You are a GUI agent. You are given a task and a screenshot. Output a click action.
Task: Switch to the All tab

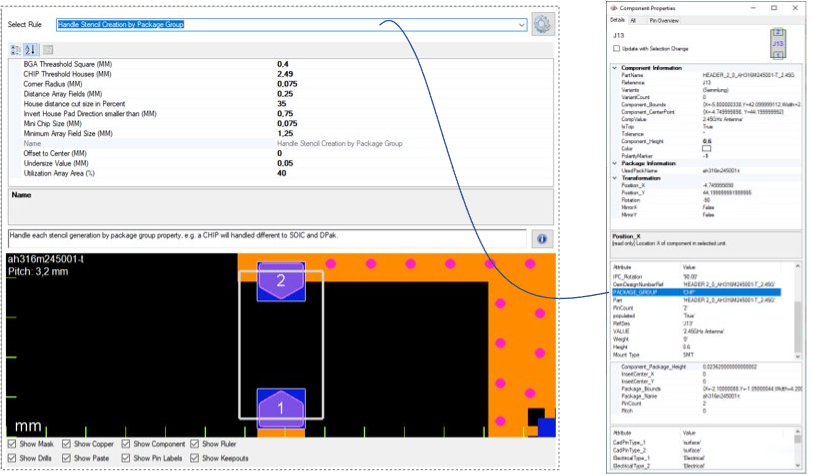point(633,21)
